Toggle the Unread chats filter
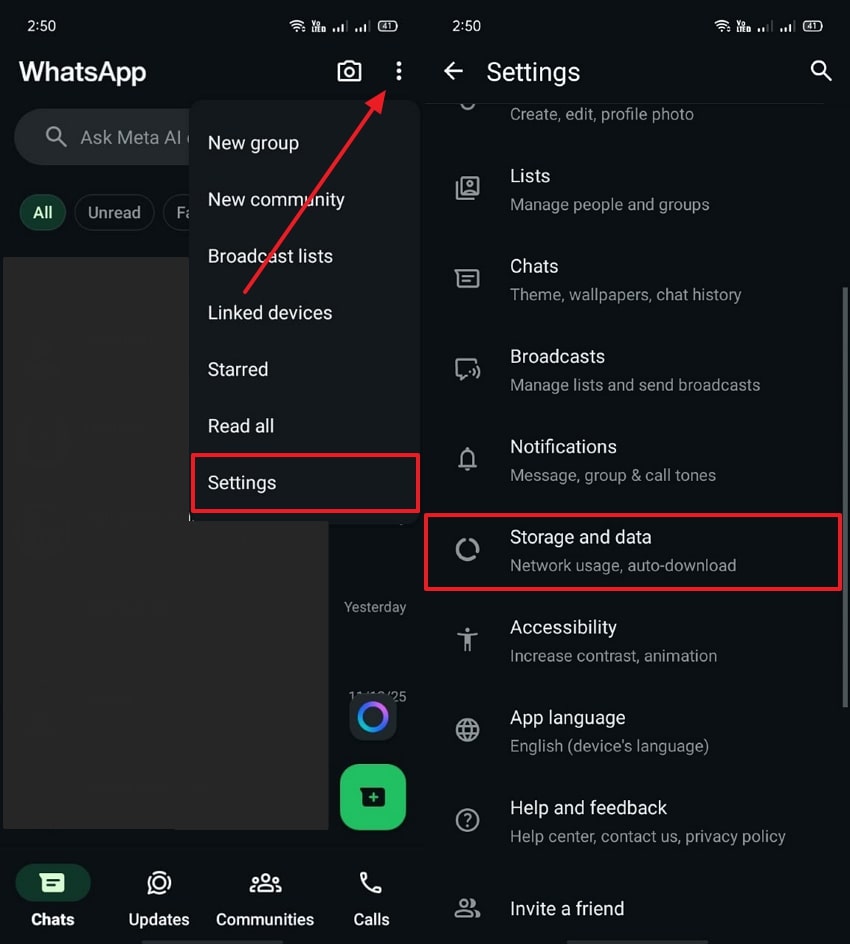The height and width of the screenshot is (944, 850). click(114, 212)
